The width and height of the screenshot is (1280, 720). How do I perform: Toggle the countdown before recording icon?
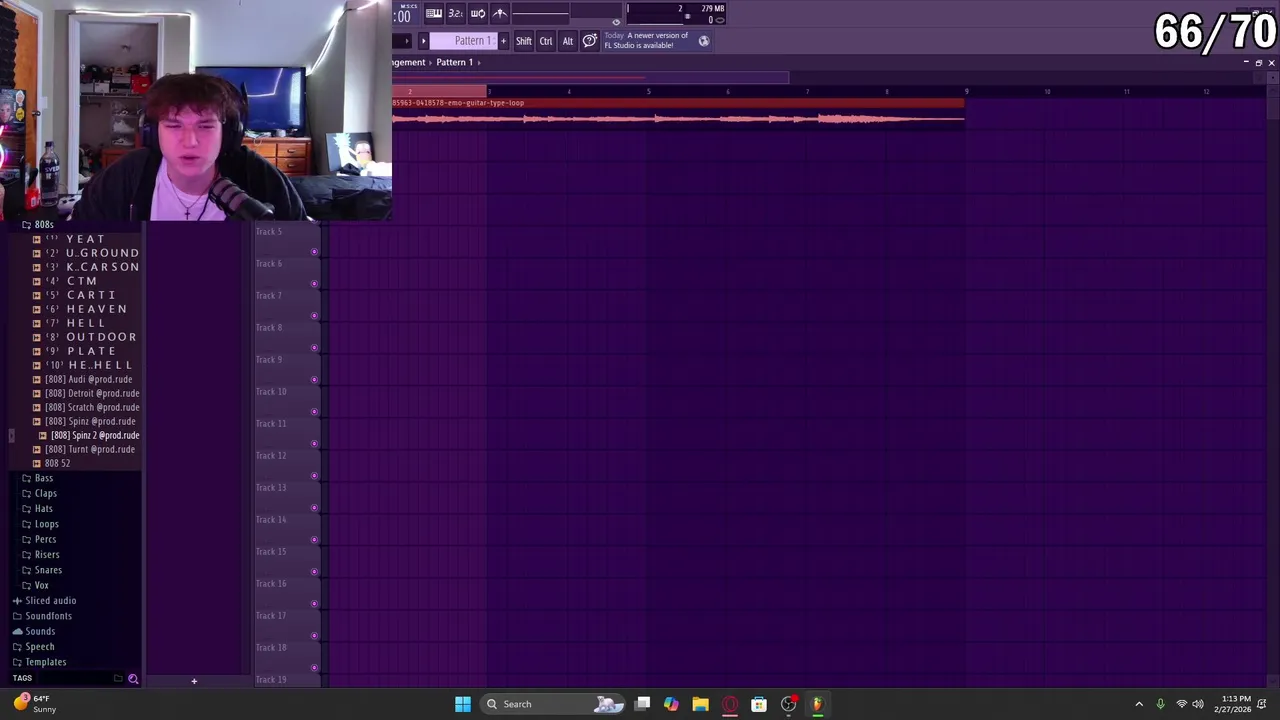point(455,13)
